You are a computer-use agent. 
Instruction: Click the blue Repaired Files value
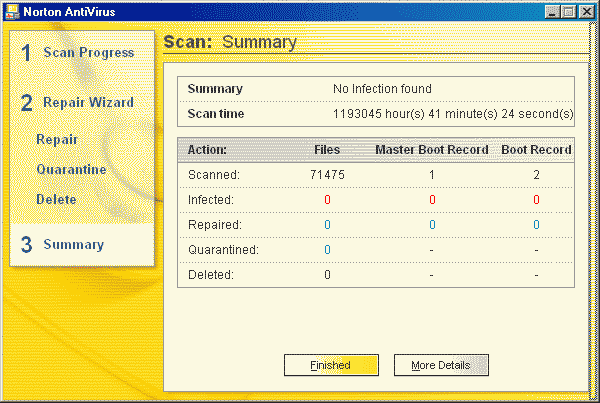tap(327, 225)
